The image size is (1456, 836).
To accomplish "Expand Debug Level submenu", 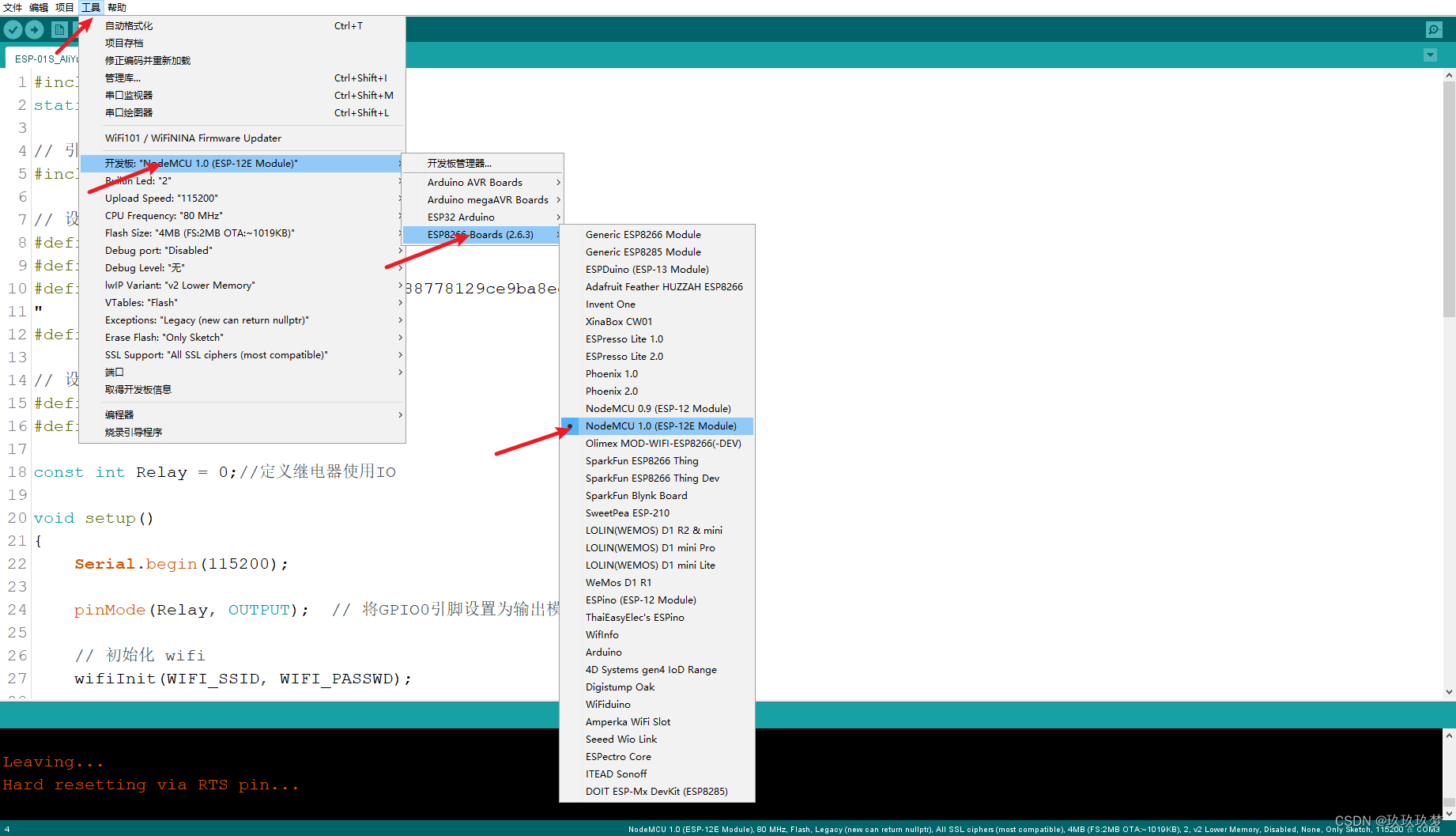I will point(242,268).
